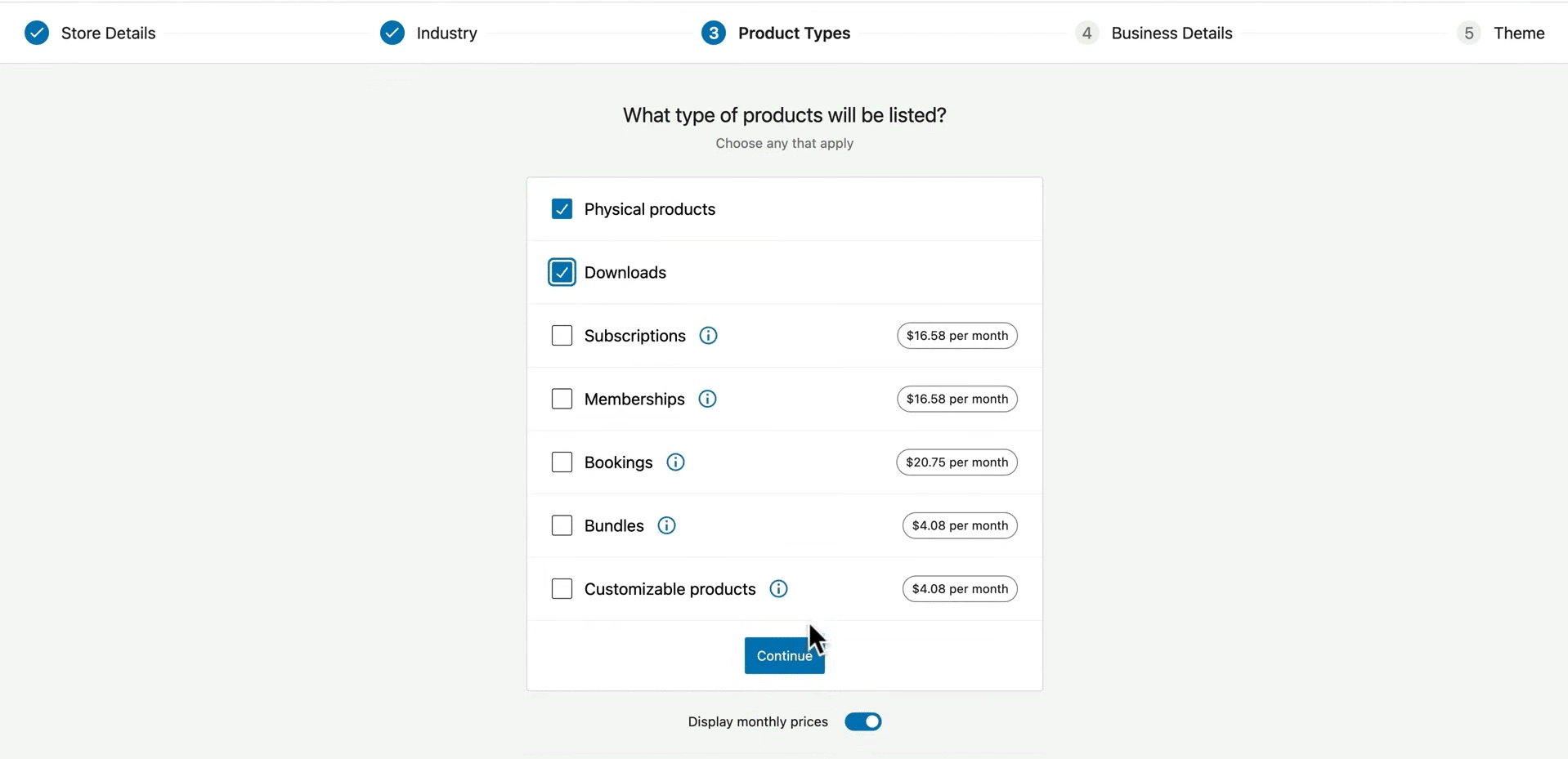Show info for Bundles
Image resolution: width=1568 pixels, height=759 pixels.
(x=666, y=525)
